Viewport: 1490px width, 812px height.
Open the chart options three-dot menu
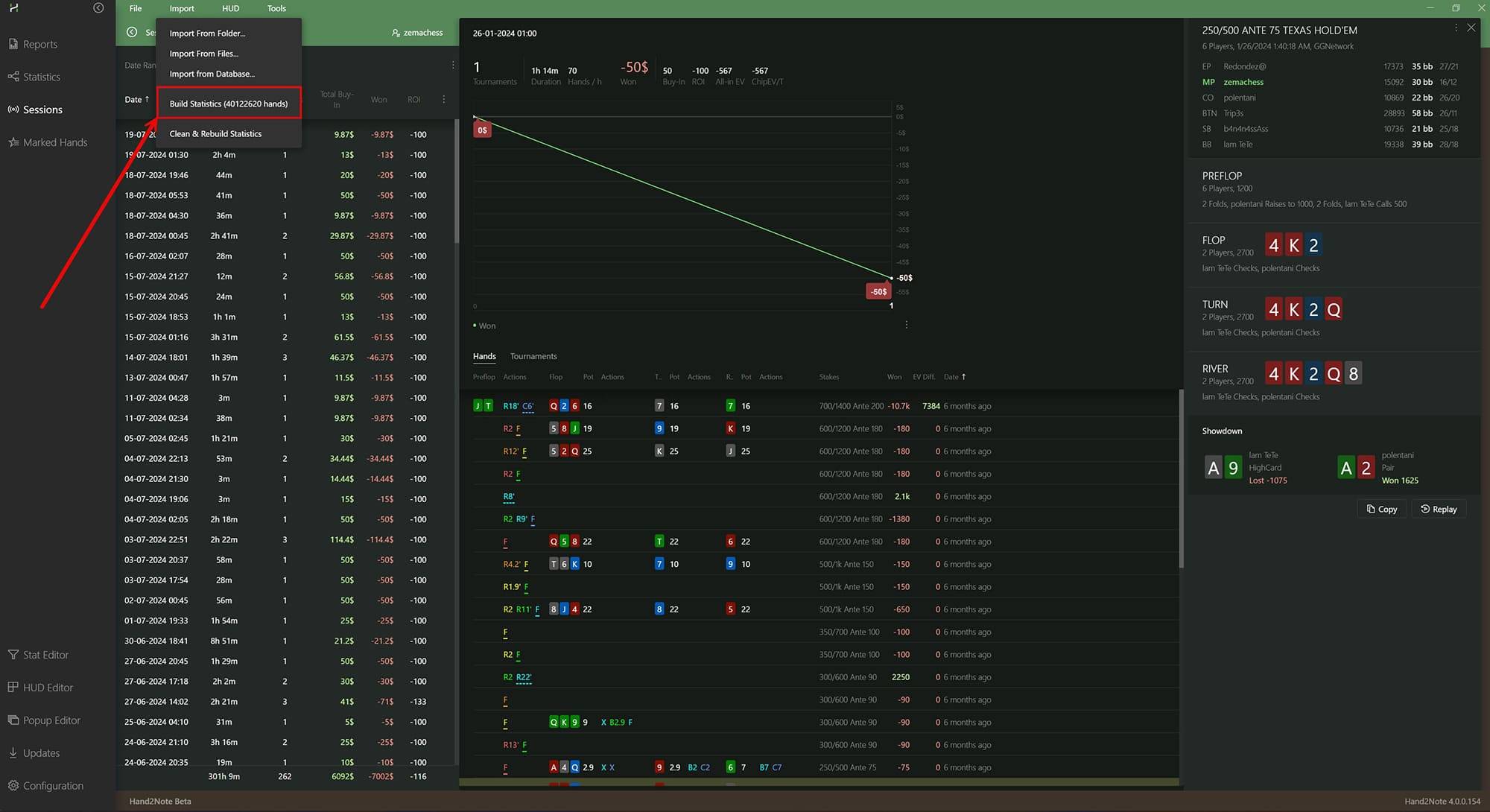tap(906, 325)
